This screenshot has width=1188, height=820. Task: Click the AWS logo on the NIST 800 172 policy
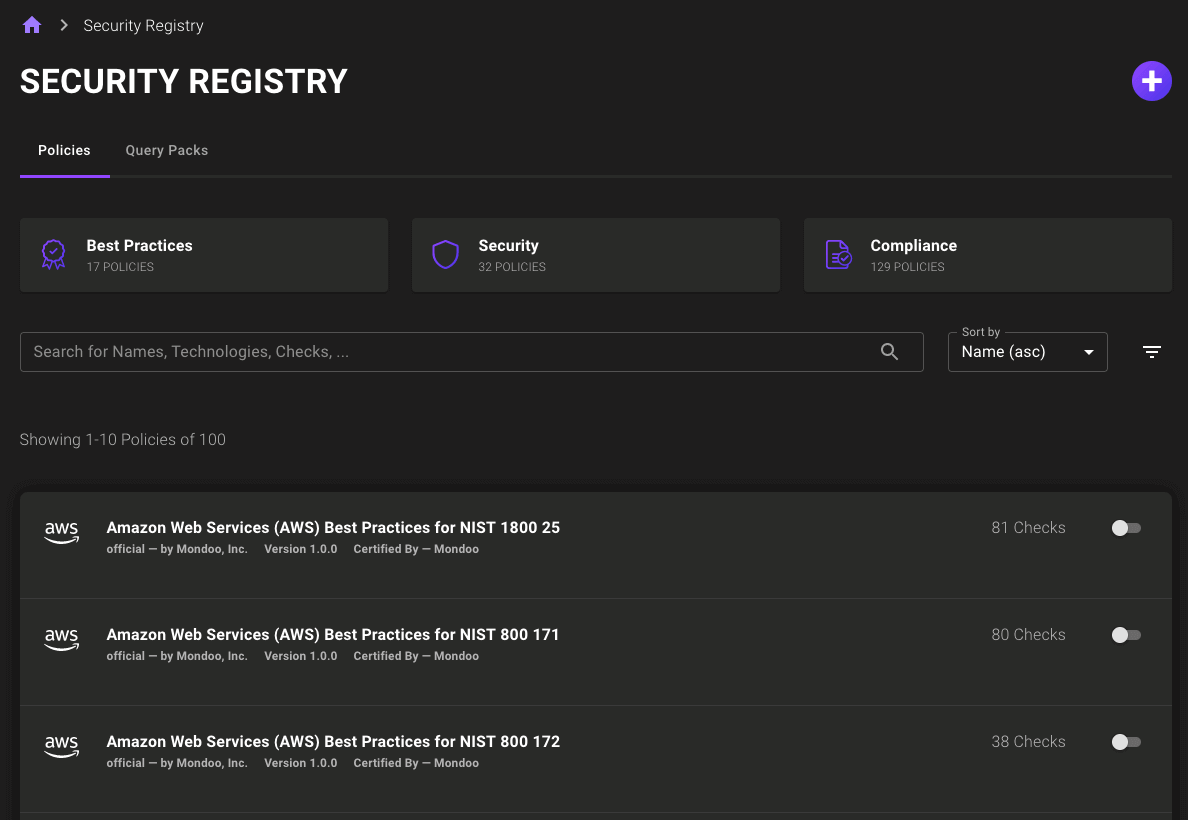coord(61,748)
